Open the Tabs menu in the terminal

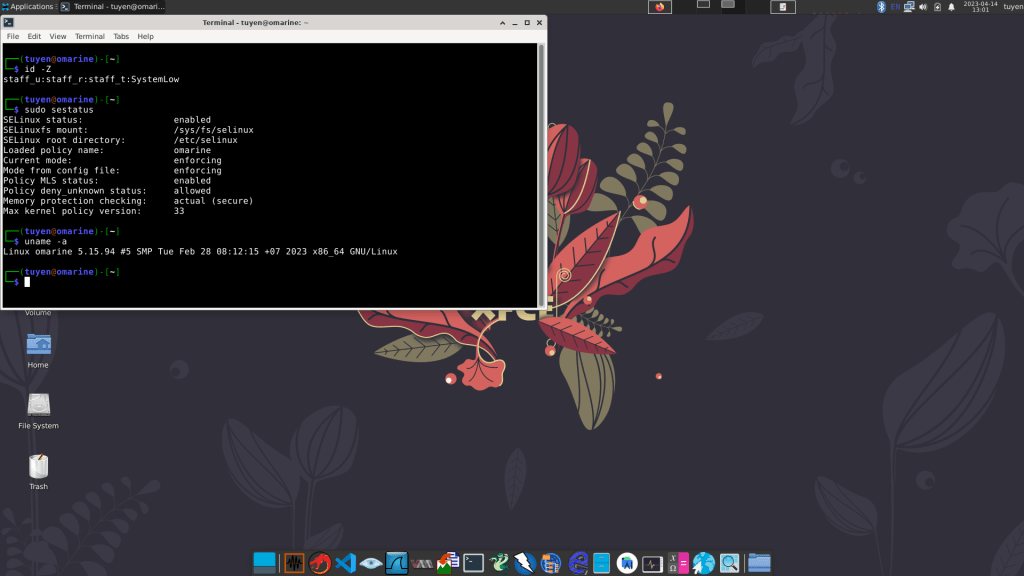click(121, 36)
